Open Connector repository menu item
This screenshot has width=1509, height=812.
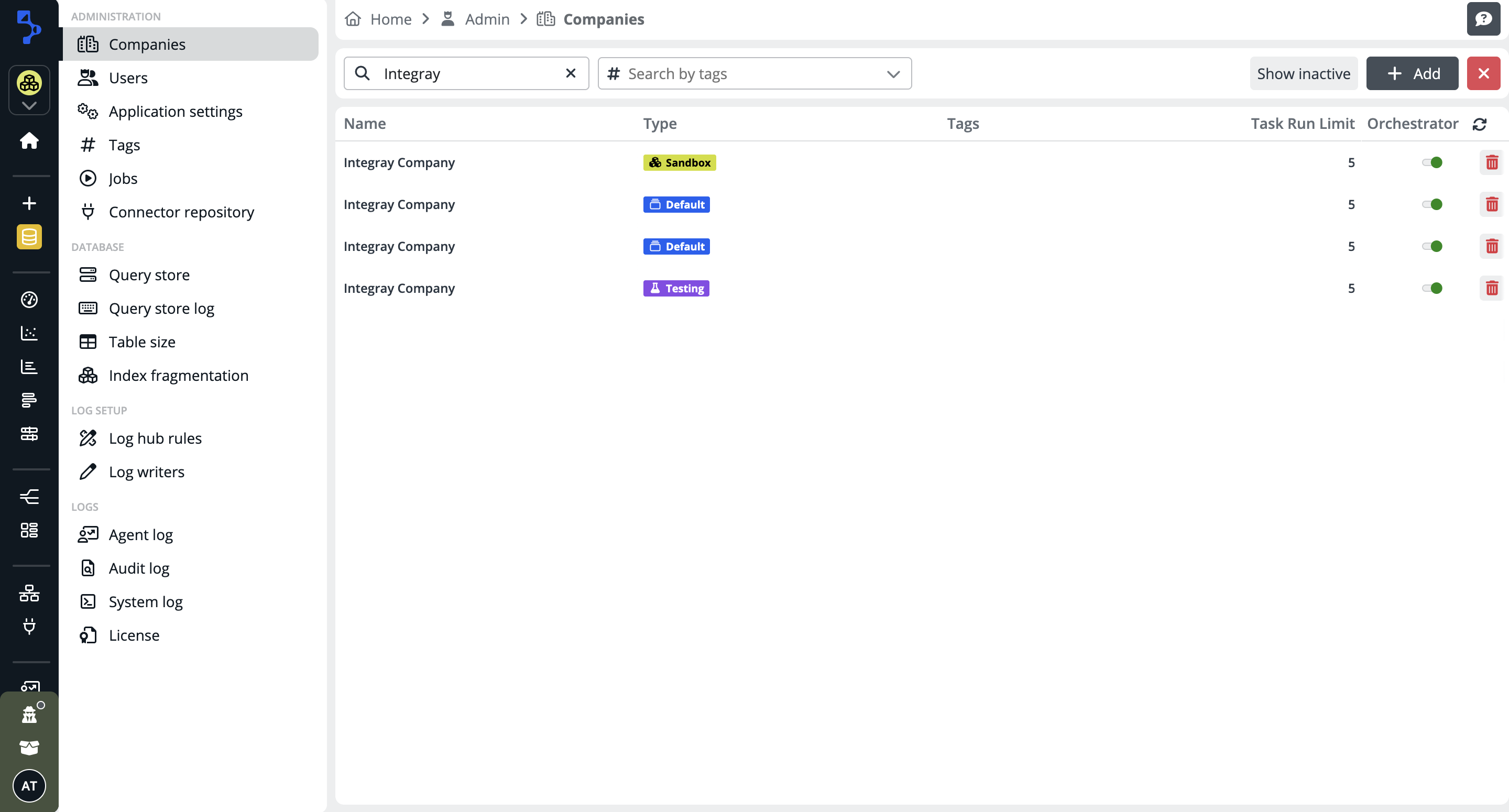(181, 212)
